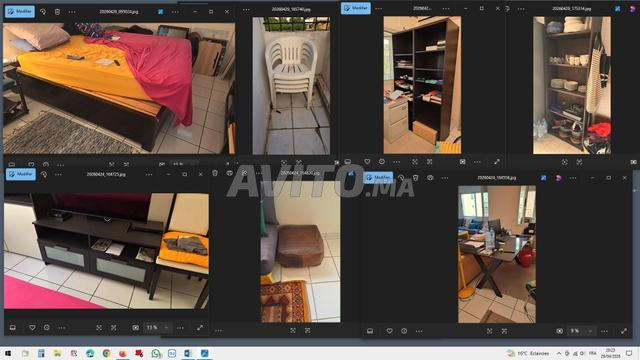Click the blue icon right of the bed photo filename

pyautogui.click(x=160, y=12)
